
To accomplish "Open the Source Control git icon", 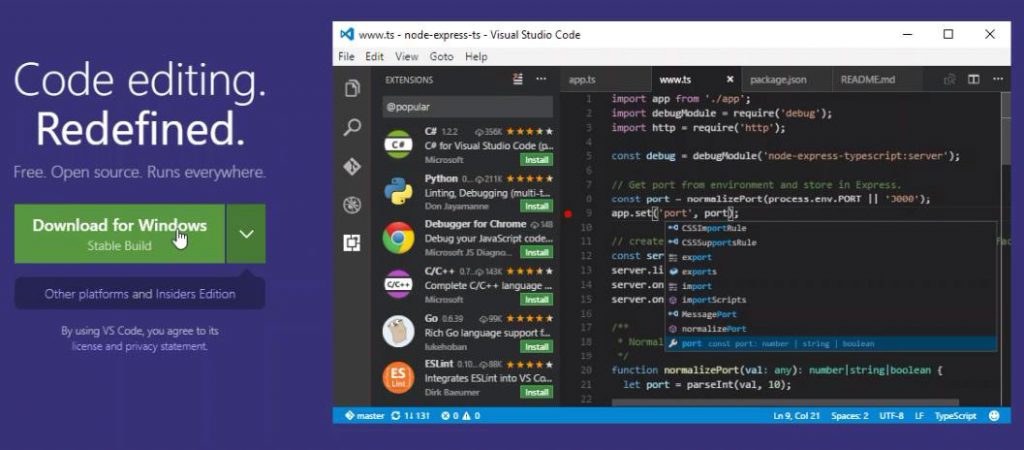I will click(352, 167).
